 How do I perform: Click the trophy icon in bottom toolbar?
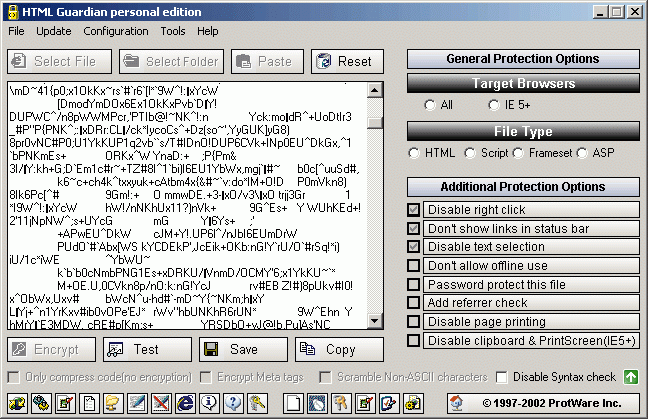coord(112,403)
